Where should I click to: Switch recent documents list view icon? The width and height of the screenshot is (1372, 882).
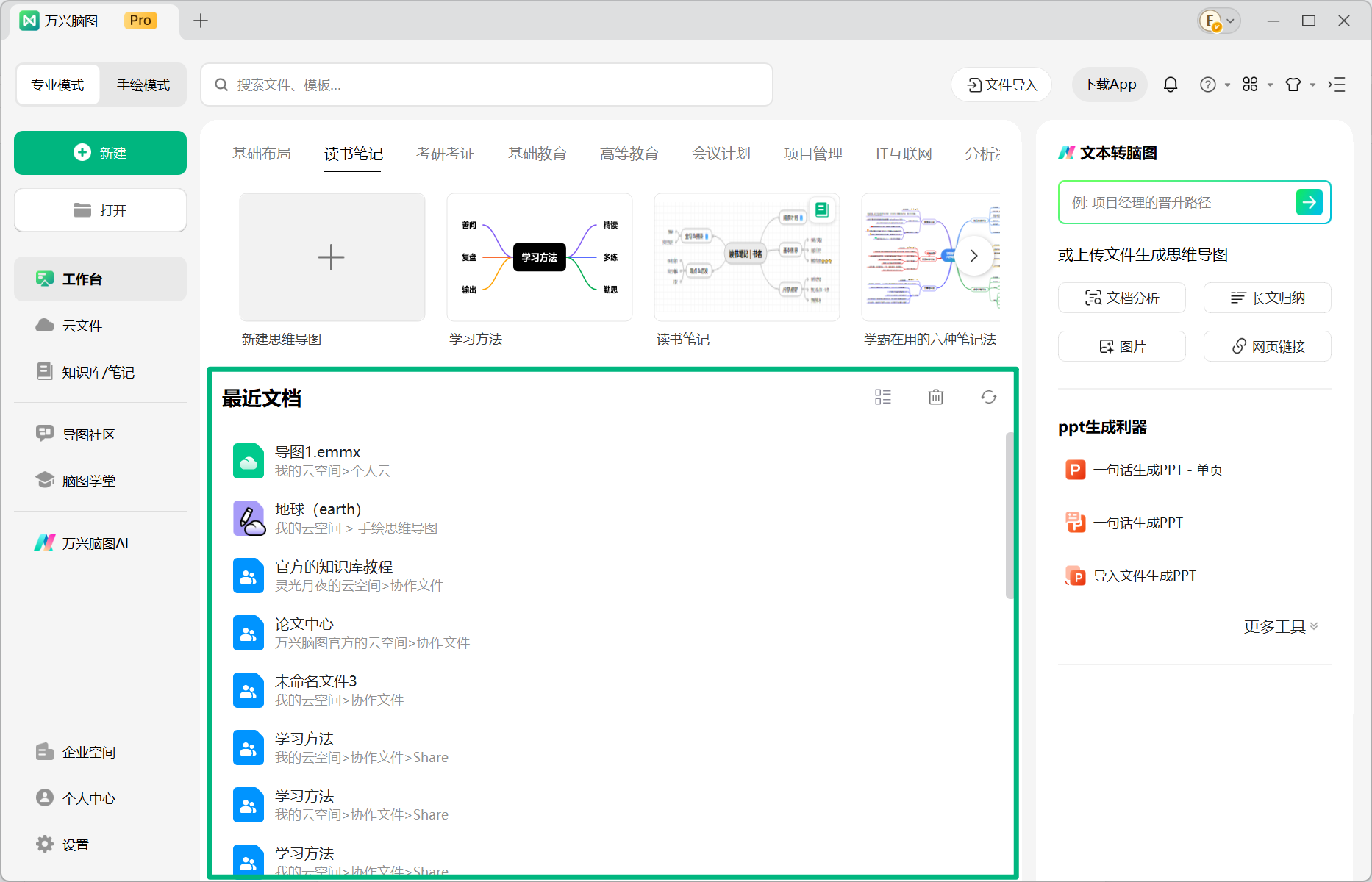pyautogui.click(x=883, y=397)
